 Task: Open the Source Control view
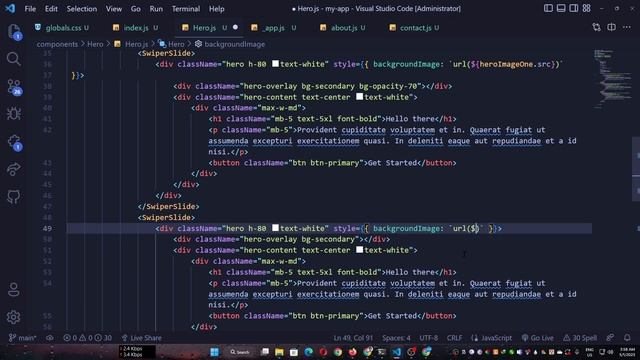14,87
